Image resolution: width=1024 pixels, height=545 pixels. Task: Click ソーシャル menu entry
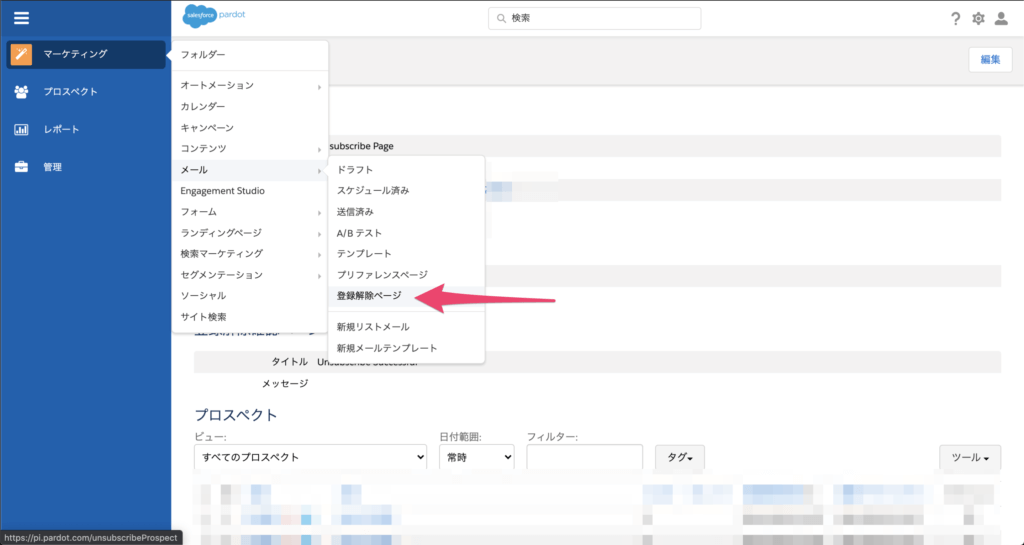tap(249, 296)
